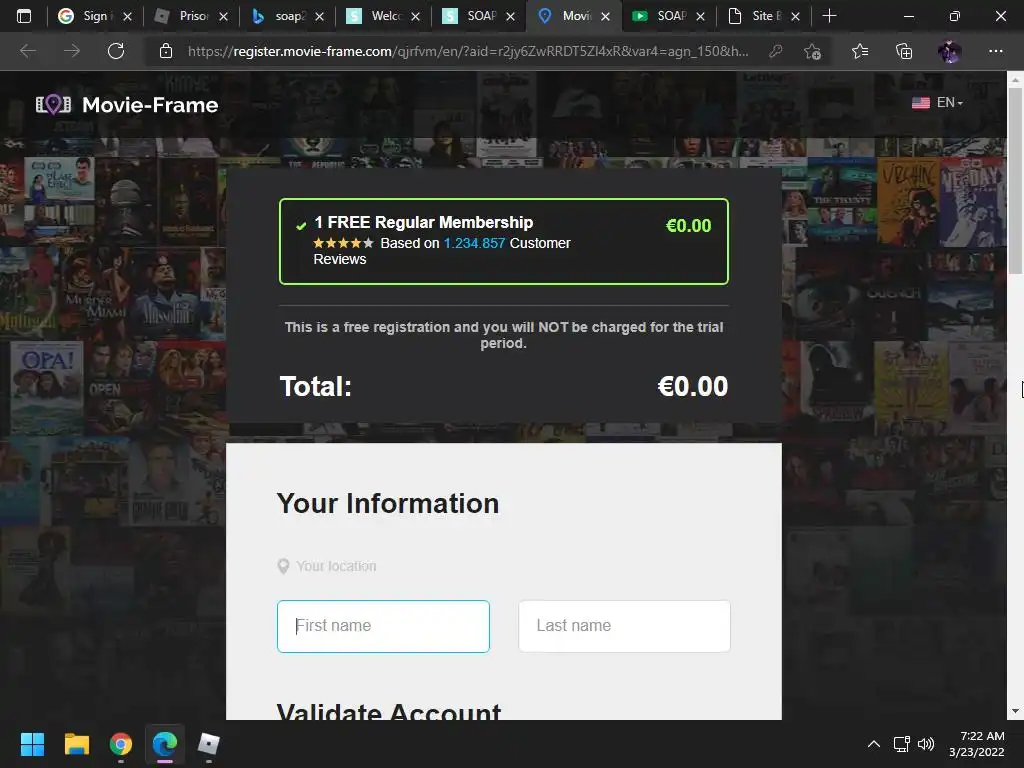Close the Site B tab
The width and height of the screenshot is (1024, 768).
point(795,16)
